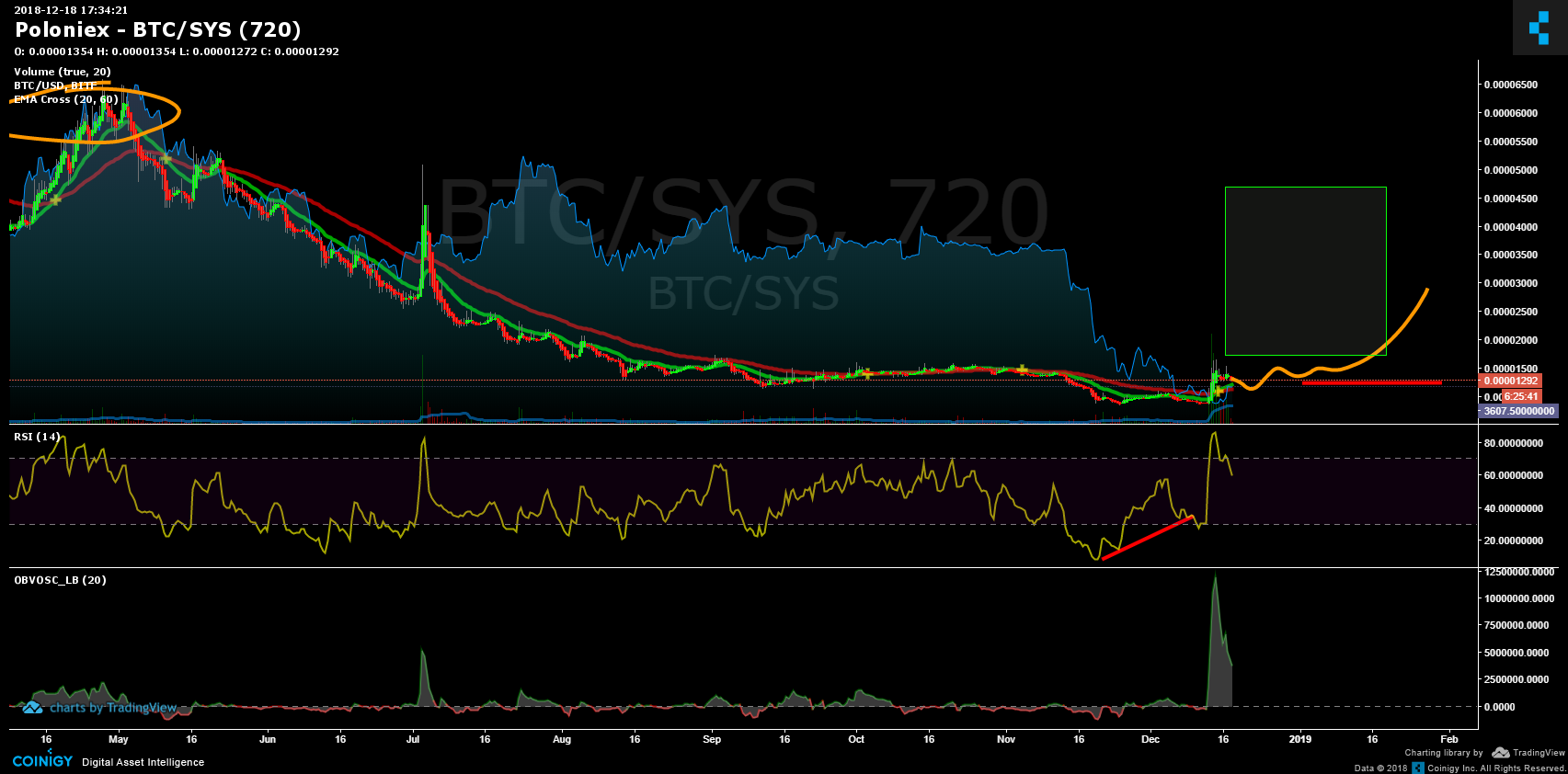Image resolution: width=1568 pixels, height=774 pixels.
Task: Select the 'BTC/USD, BITF' overlay label
Action: click(x=55, y=85)
